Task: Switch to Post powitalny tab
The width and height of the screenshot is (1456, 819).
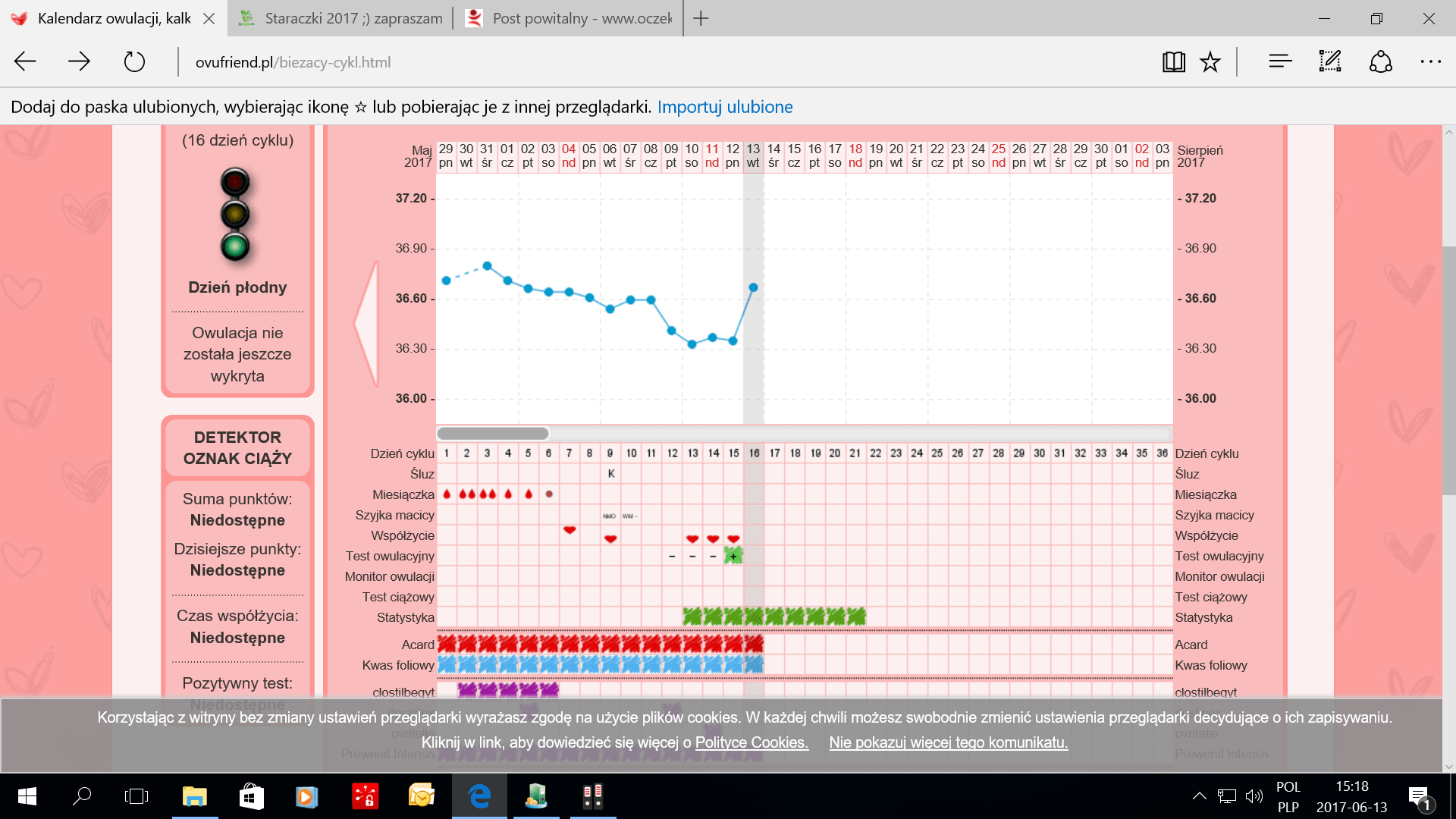Action: 569,18
